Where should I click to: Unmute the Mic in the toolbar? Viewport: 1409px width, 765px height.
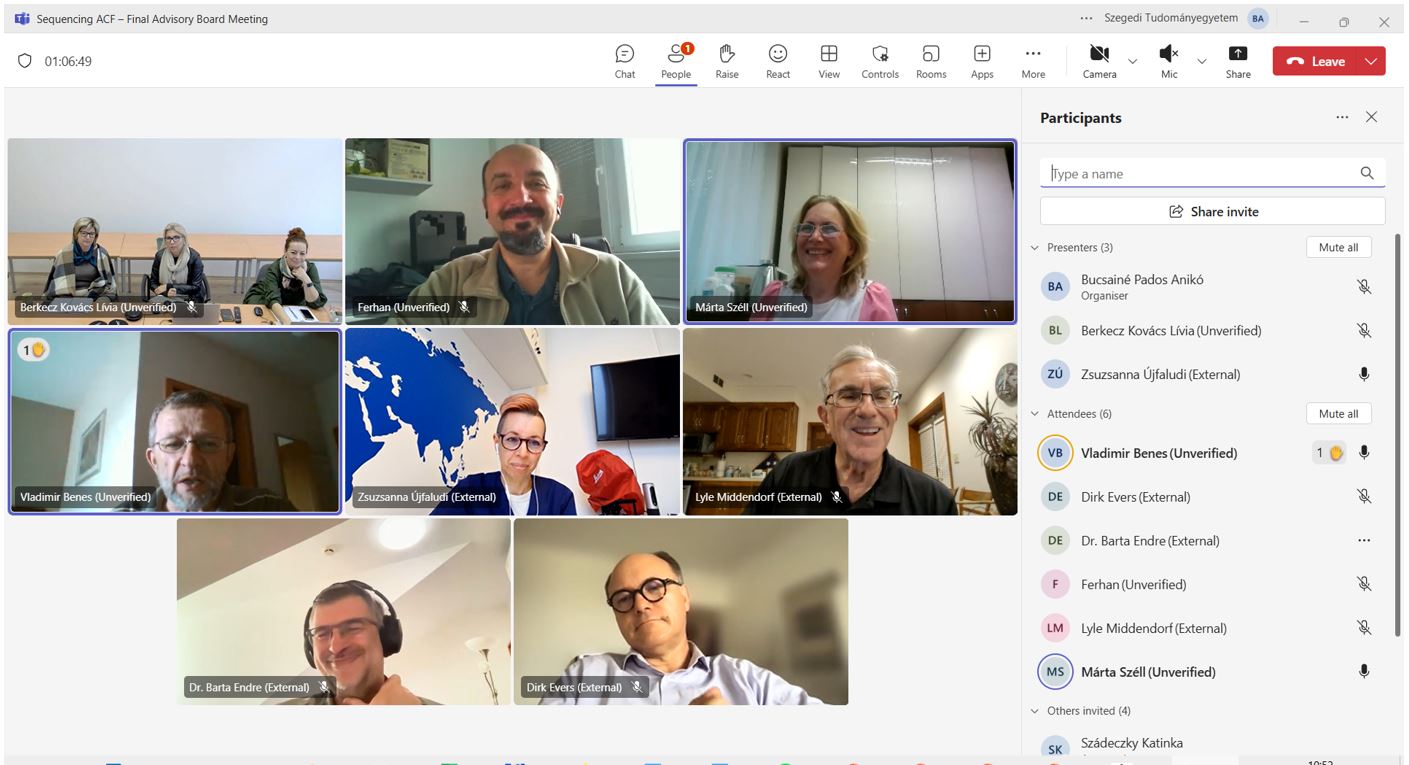[x=1168, y=61]
